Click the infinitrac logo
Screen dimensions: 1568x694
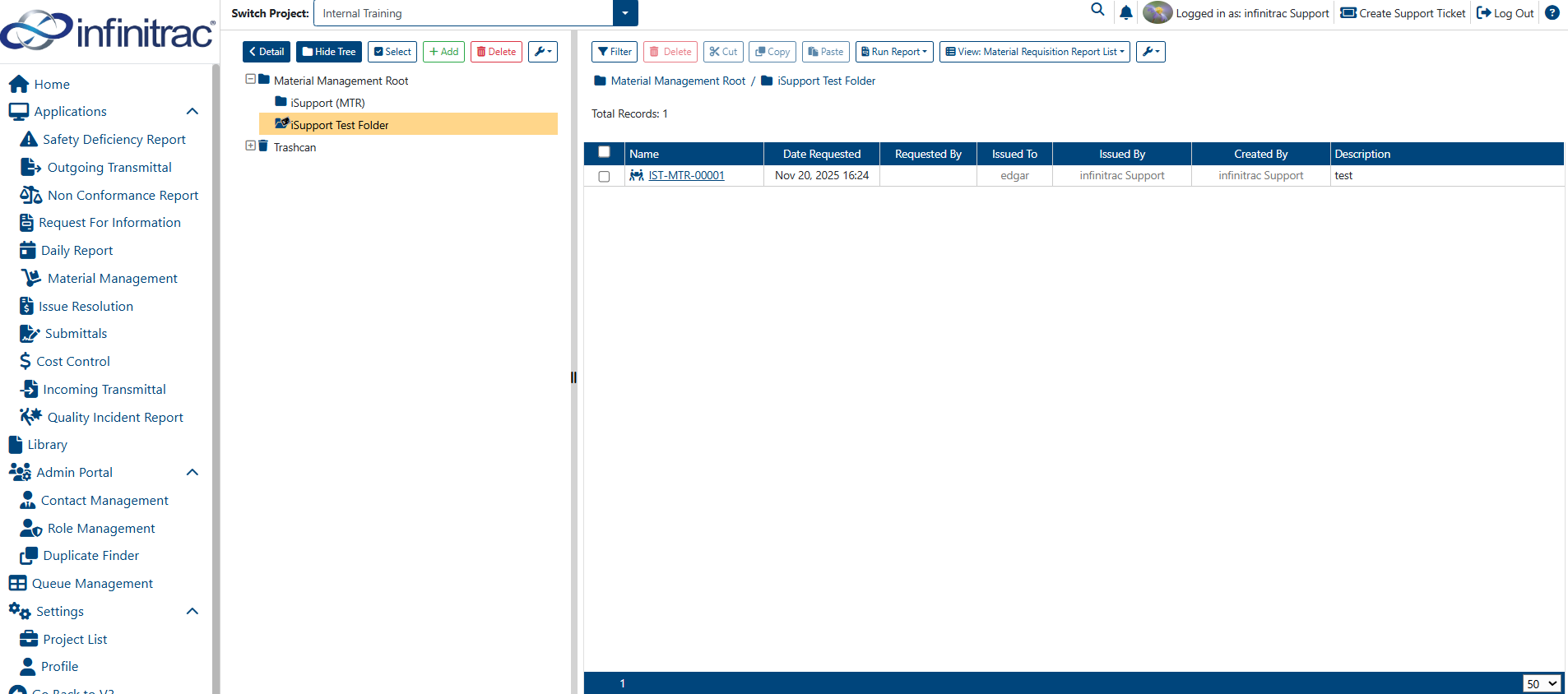(108, 31)
